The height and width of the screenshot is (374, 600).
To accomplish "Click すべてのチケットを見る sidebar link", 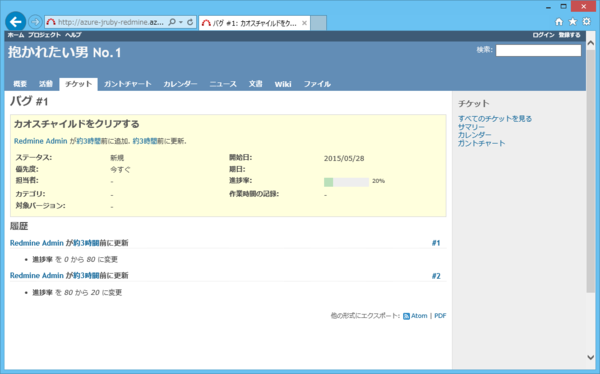I will pyautogui.click(x=495, y=119).
